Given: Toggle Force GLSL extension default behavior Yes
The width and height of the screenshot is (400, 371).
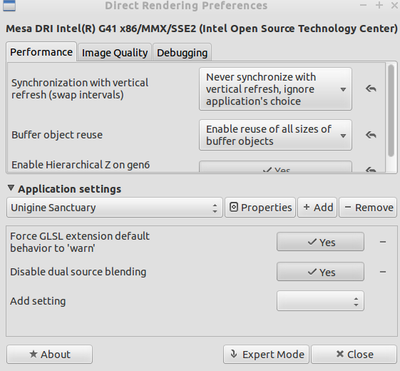Looking at the screenshot, I should 320,242.
